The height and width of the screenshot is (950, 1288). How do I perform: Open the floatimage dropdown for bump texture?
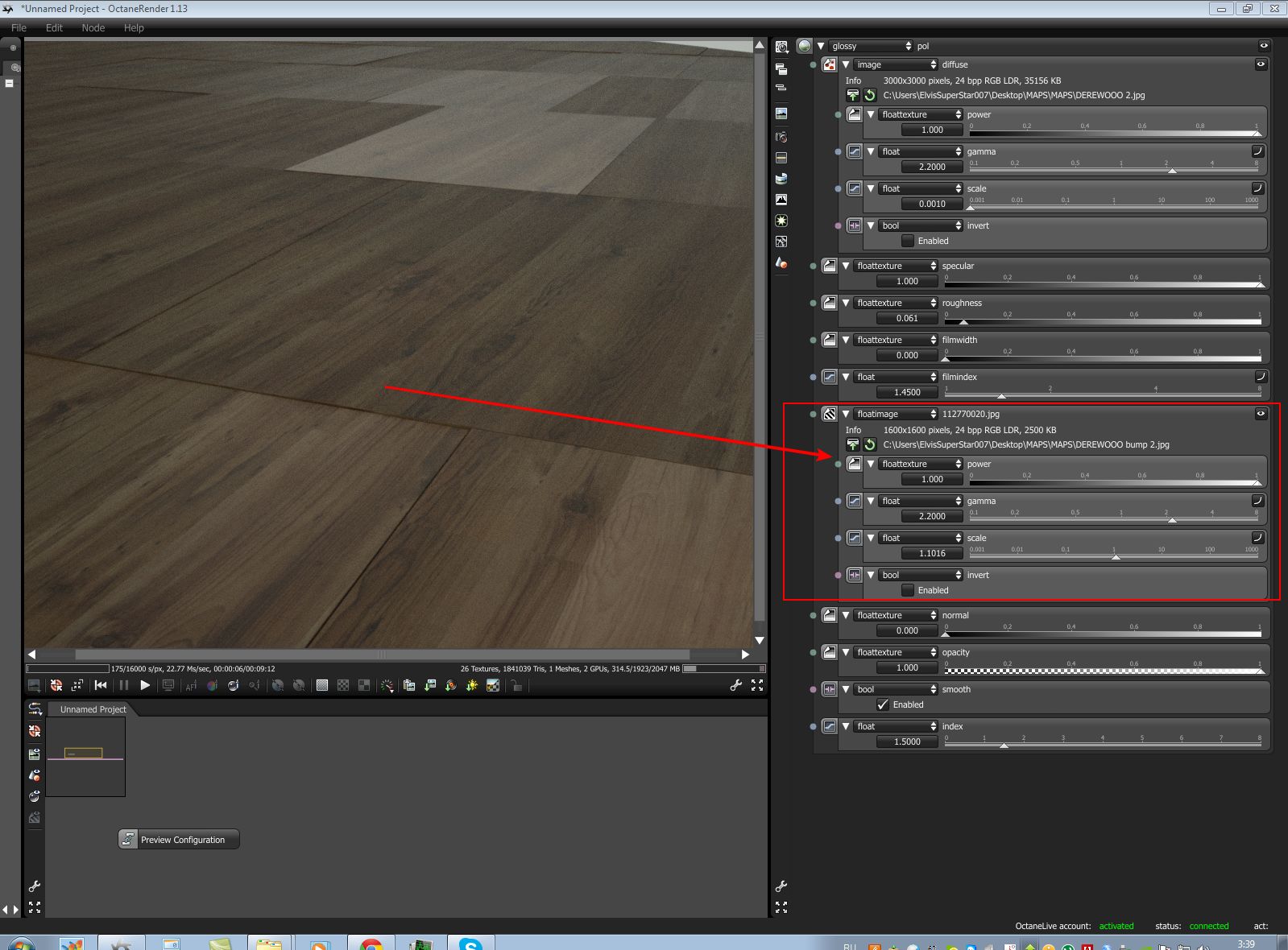coord(896,414)
